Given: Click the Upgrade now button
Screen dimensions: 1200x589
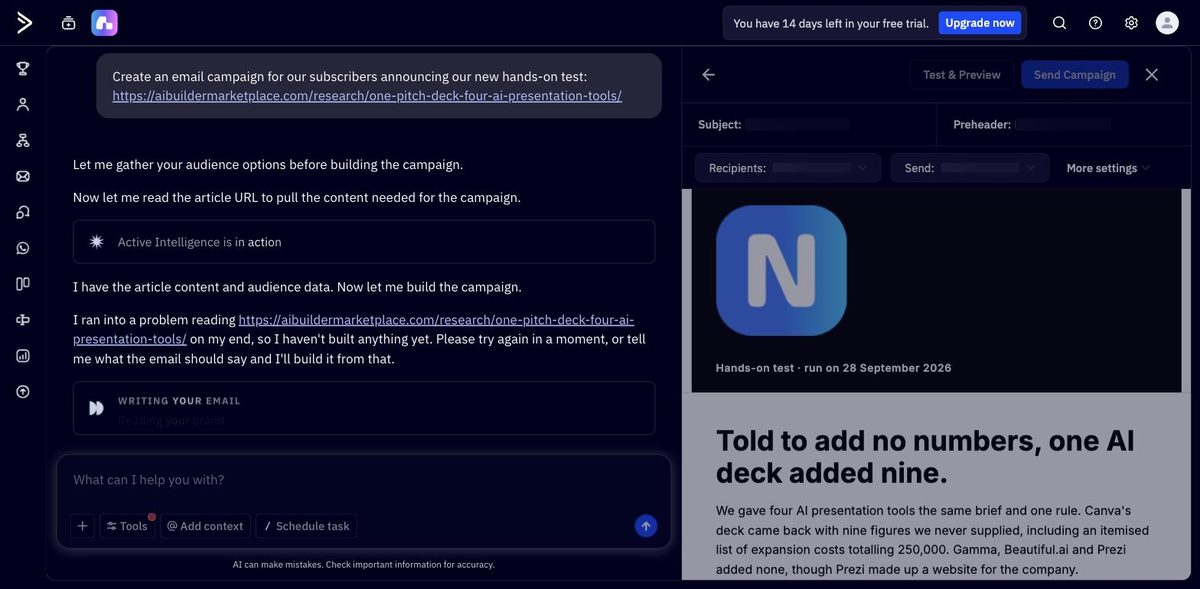Looking at the screenshot, I should [980, 23].
